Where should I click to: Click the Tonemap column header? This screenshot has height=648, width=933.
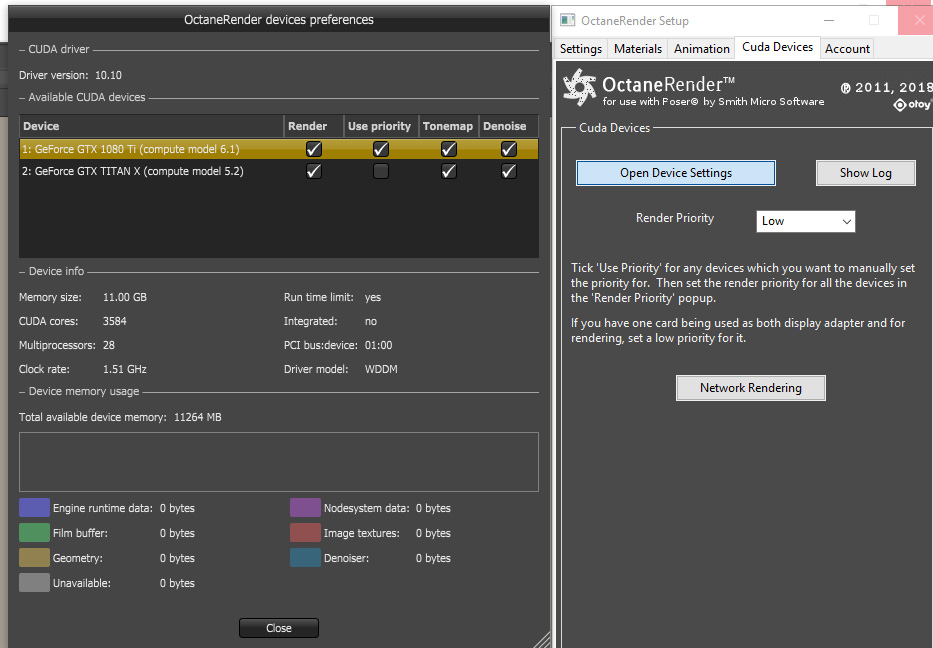(449, 126)
